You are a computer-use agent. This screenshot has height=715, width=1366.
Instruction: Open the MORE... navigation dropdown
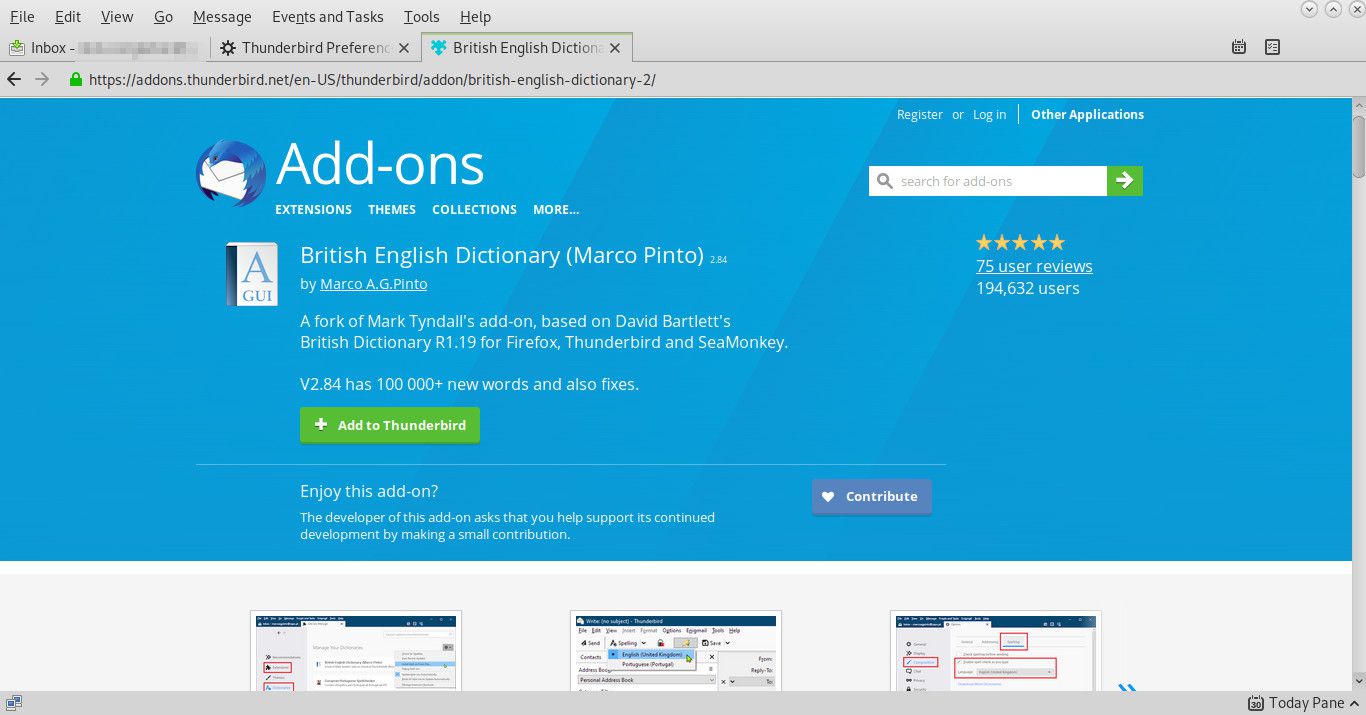[556, 210]
